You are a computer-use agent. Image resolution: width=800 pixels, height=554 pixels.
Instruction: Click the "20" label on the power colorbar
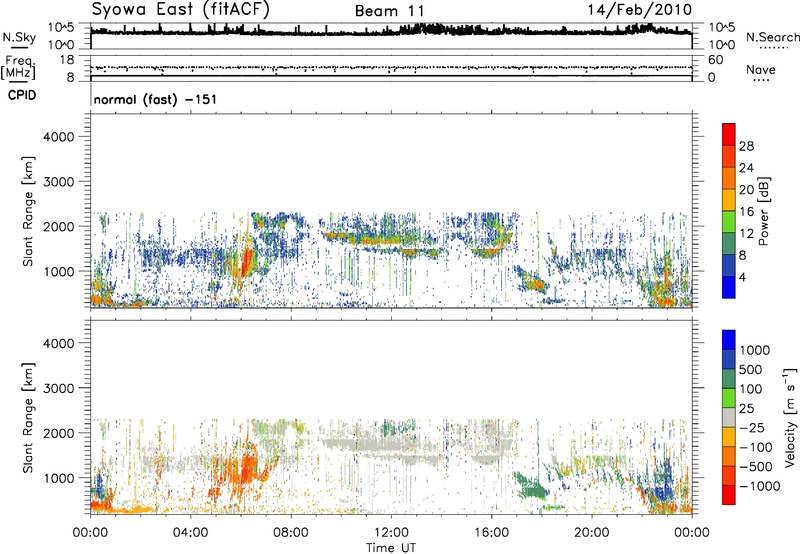[746, 190]
